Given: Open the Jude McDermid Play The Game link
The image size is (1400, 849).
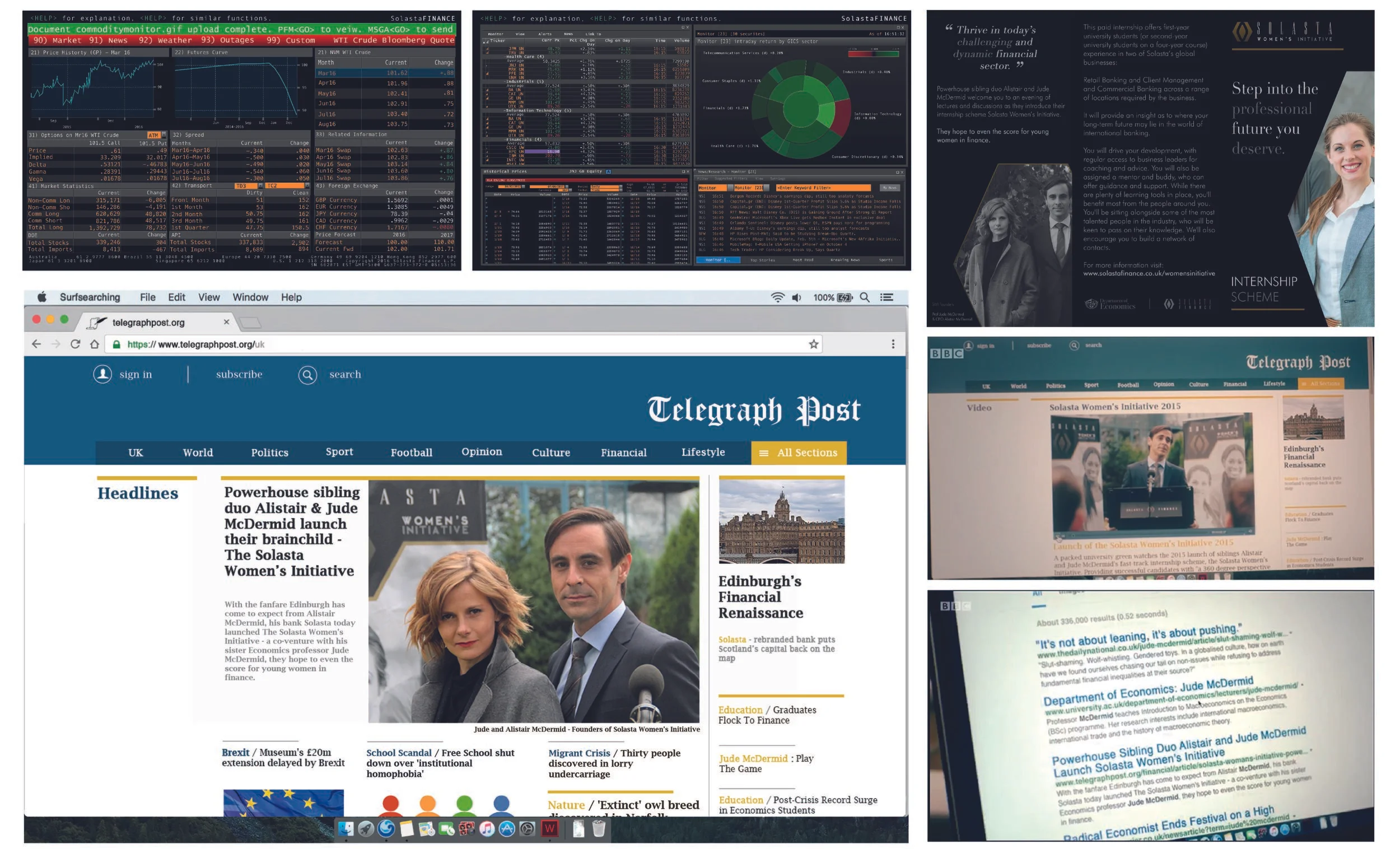Looking at the screenshot, I should (766, 763).
